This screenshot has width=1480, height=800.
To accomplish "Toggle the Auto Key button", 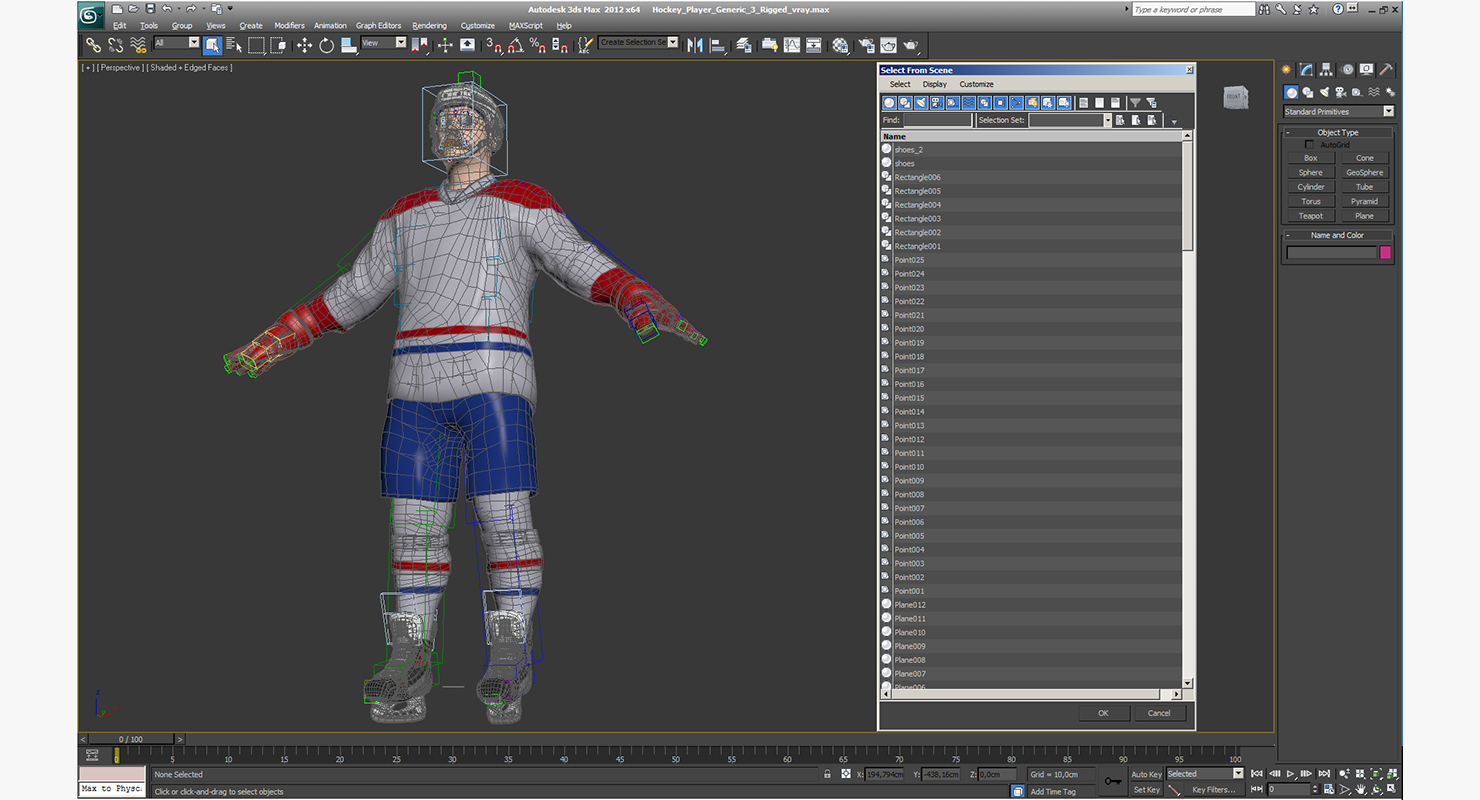I will [1146, 774].
